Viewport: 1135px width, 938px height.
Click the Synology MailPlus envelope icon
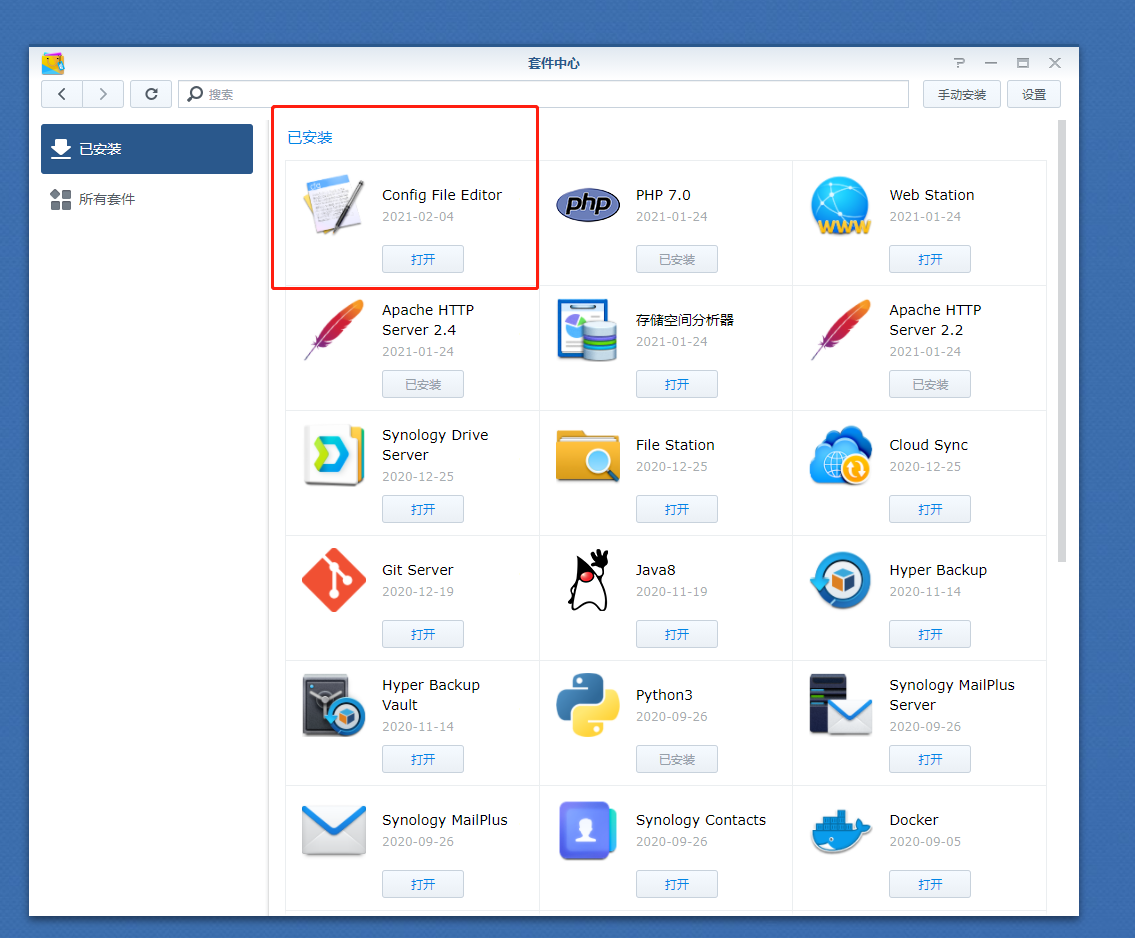tap(334, 830)
